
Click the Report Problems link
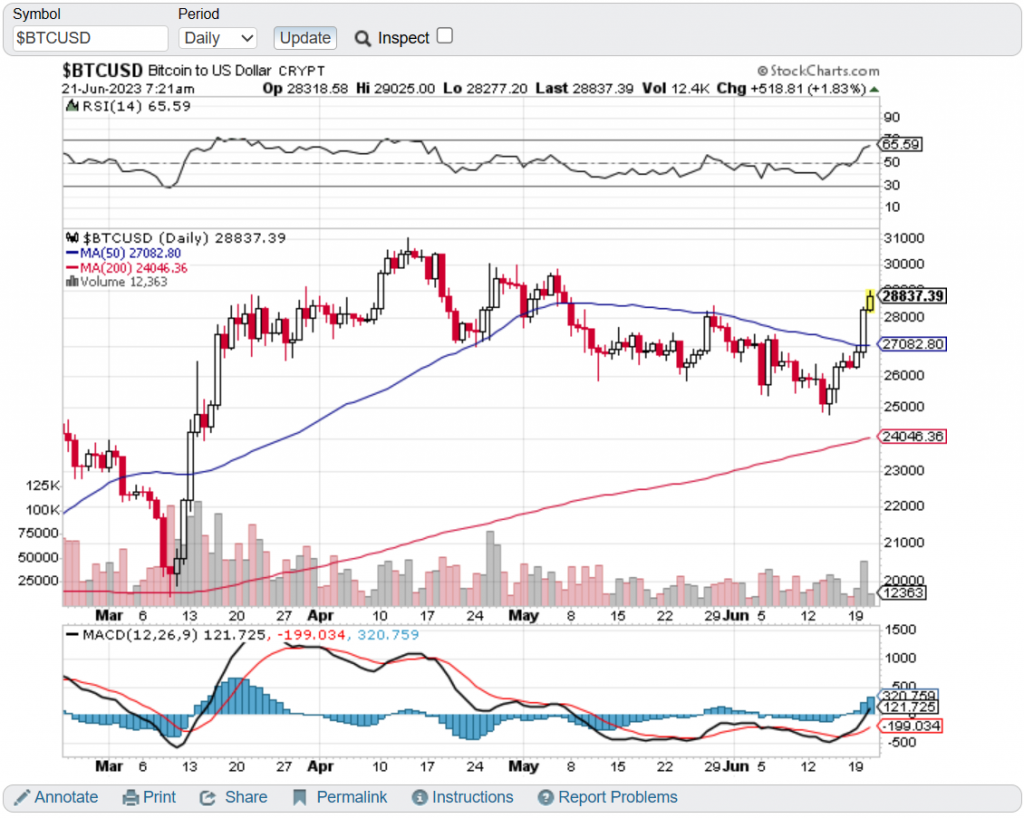[x=617, y=797]
